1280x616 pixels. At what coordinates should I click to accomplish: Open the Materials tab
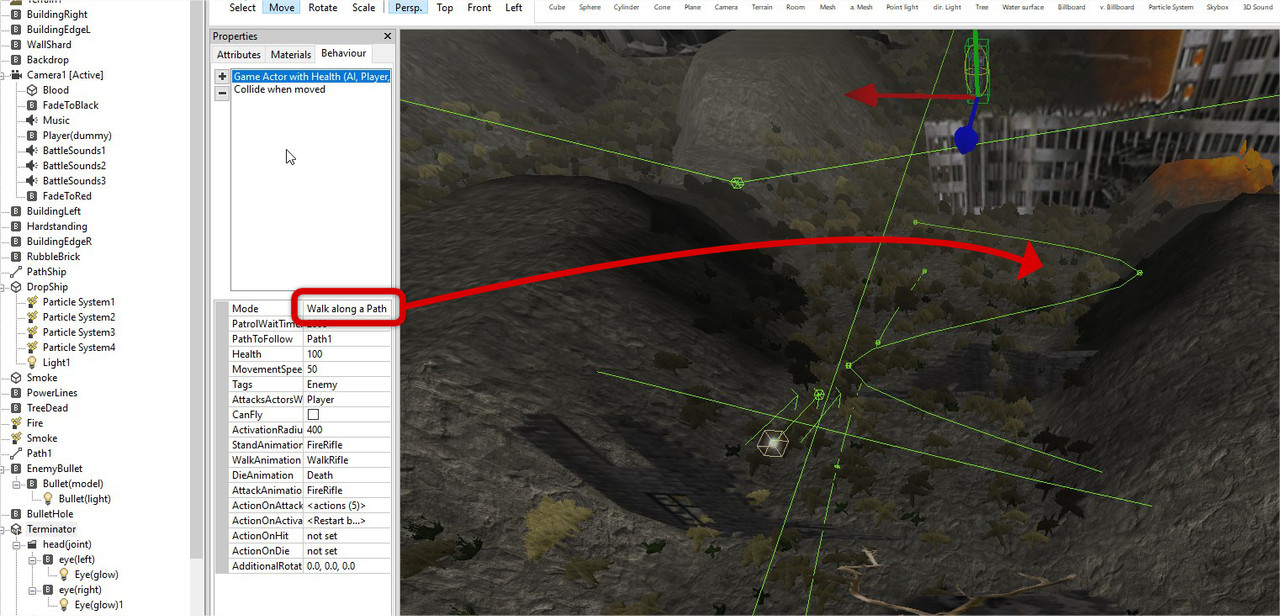pyautogui.click(x=290, y=54)
